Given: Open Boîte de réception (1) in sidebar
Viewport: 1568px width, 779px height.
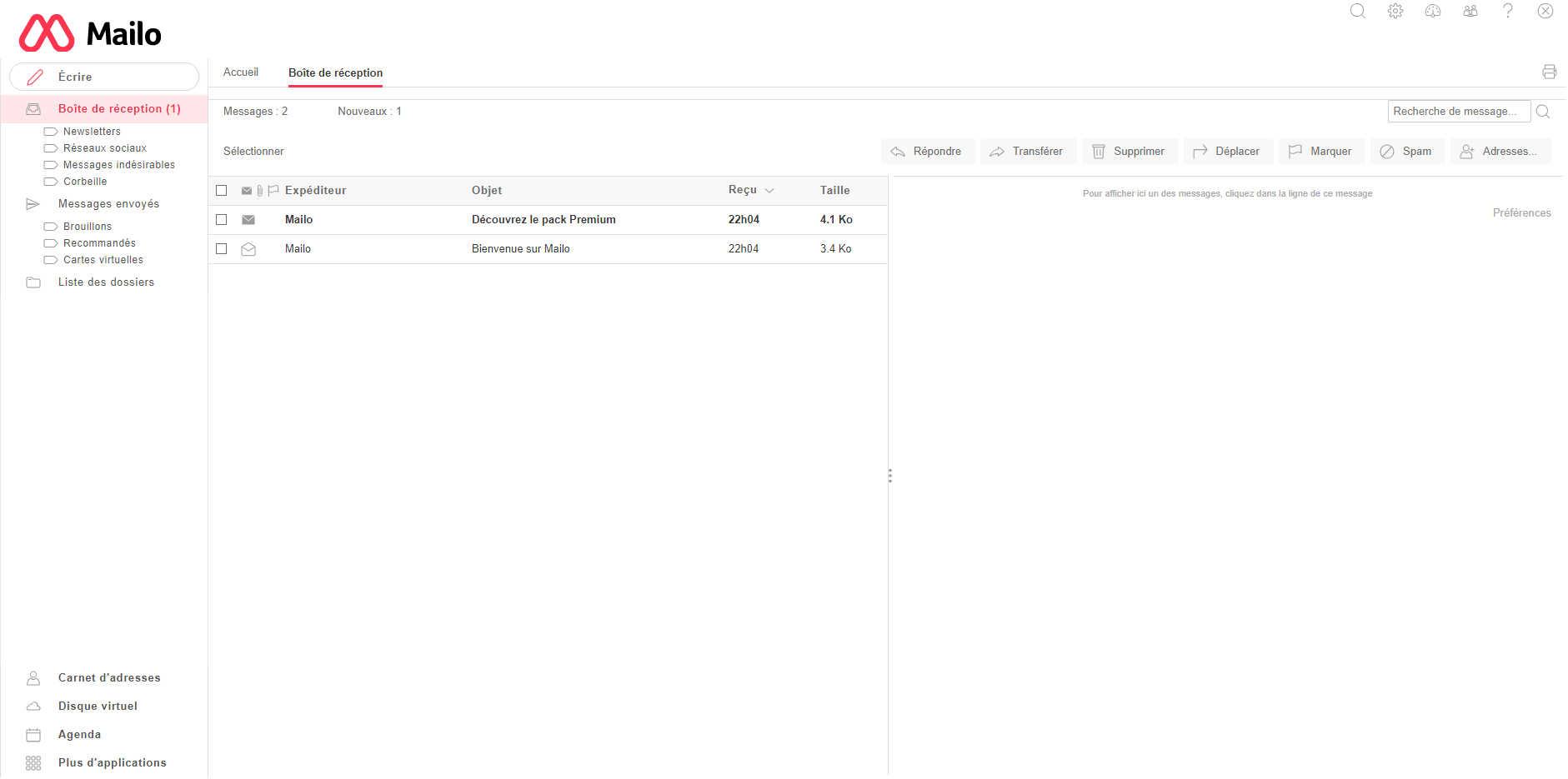Looking at the screenshot, I should pyautogui.click(x=104, y=109).
